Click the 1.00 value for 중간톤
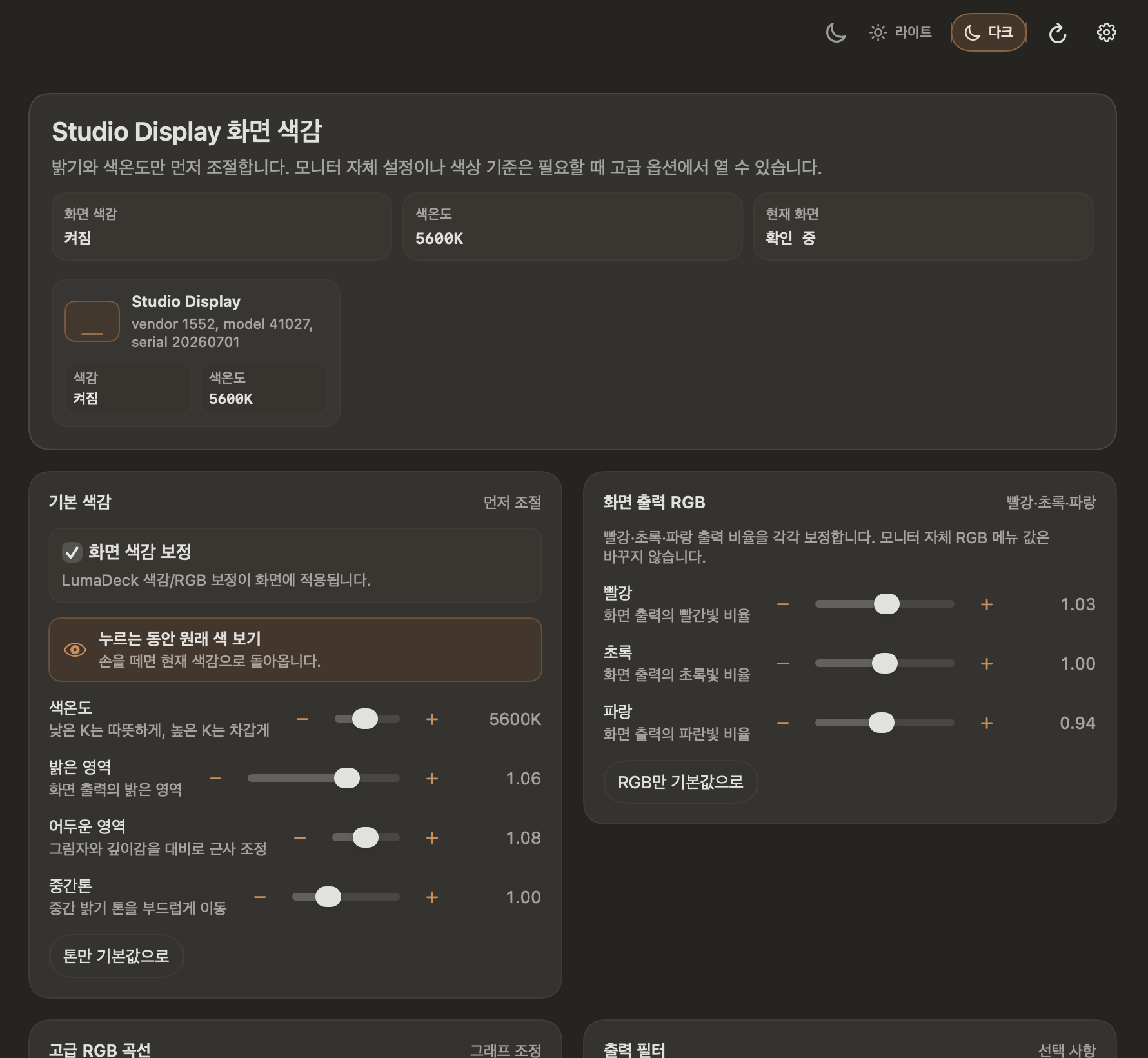The width and height of the screenshot is (1148, 1058). coord(523,897)
